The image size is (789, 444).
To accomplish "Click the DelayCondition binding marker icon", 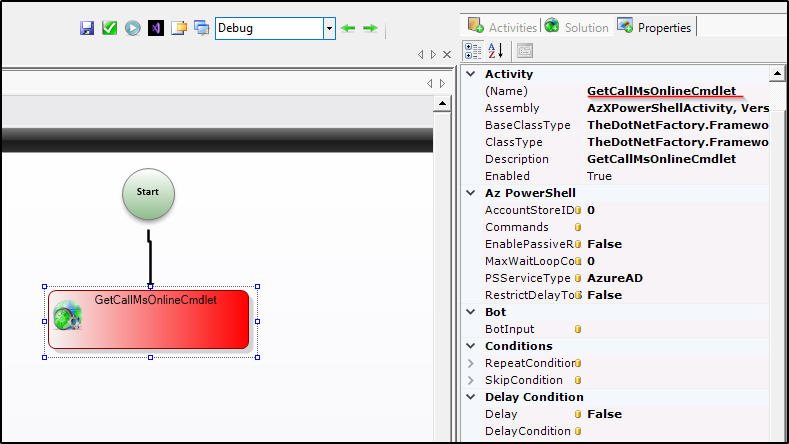I will click(578, 431).
